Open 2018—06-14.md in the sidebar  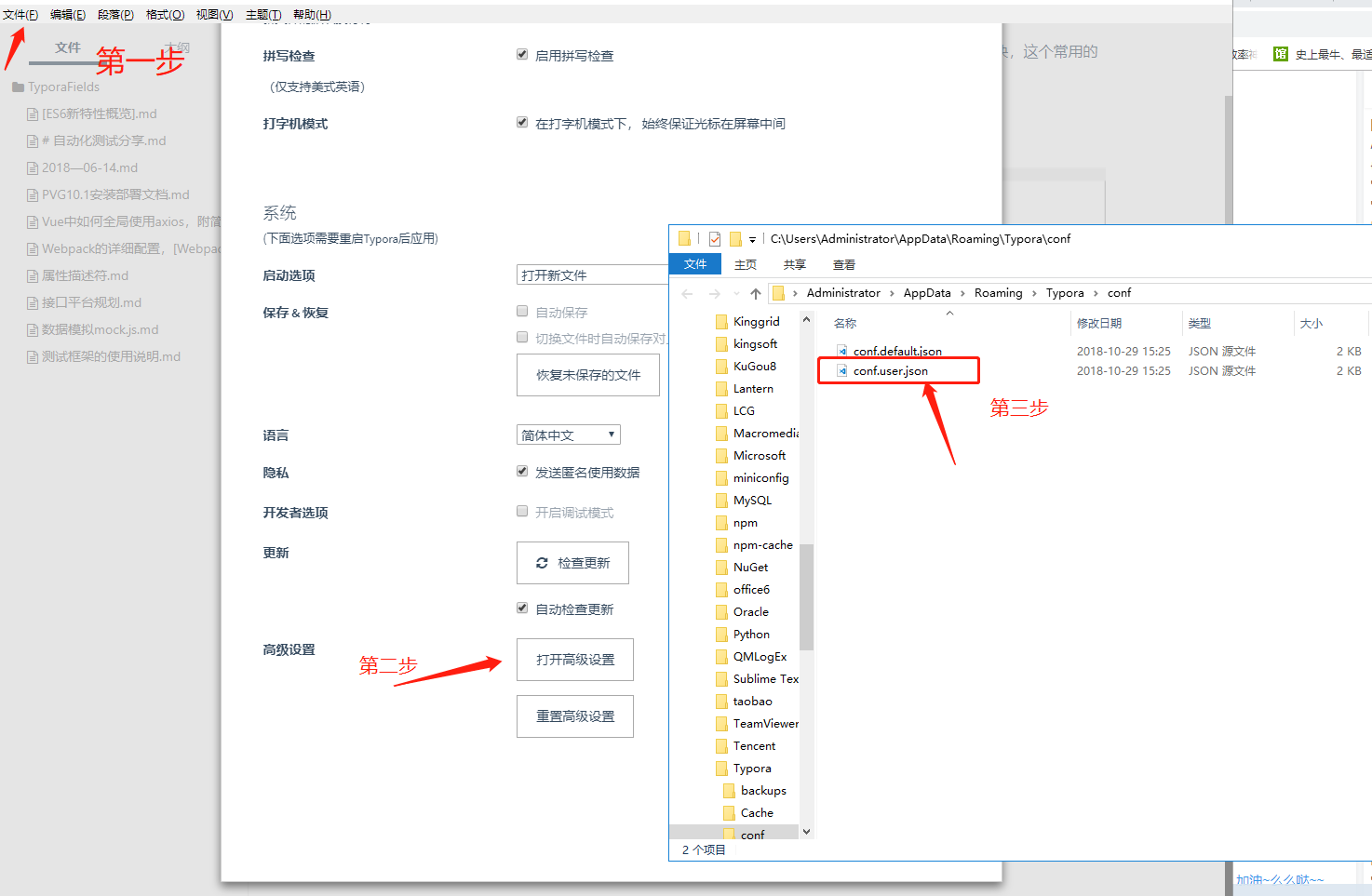pos(89,167)
